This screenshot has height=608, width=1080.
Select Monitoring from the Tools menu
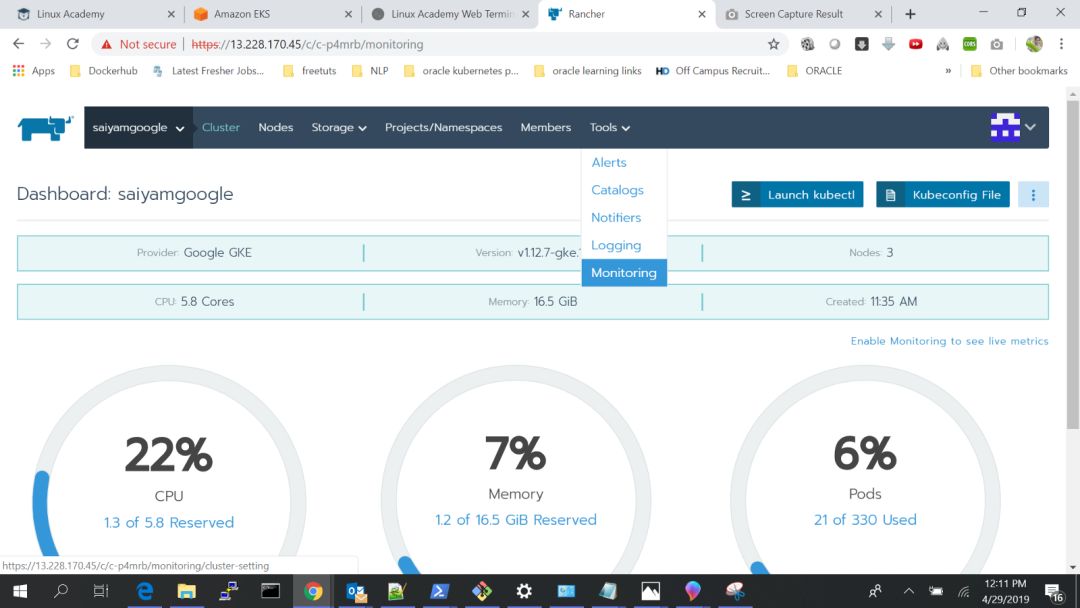pos(624,273)
